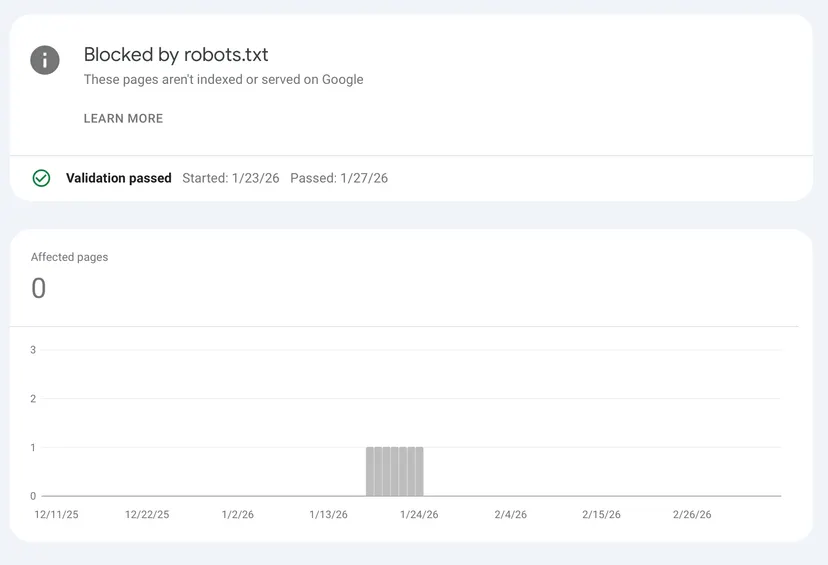Click the 1/13/26 date axis label
The height and width of the screenshot is (565, 828).
click(x=328, y=515)
